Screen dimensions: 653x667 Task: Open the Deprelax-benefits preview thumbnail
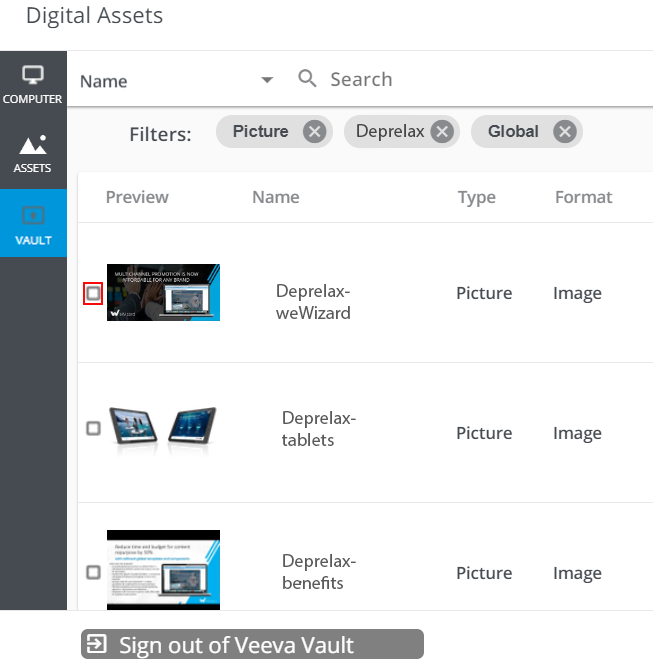(163, 569)
